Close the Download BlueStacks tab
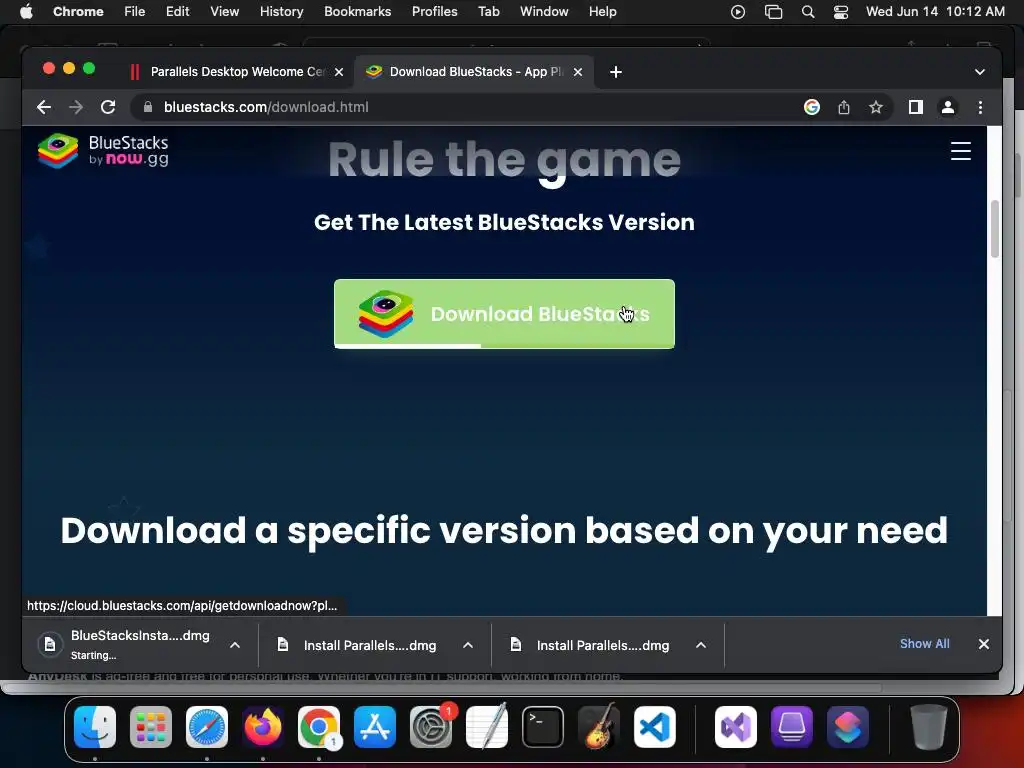Screen dimensions: 1024x768 tap(578, 72)
